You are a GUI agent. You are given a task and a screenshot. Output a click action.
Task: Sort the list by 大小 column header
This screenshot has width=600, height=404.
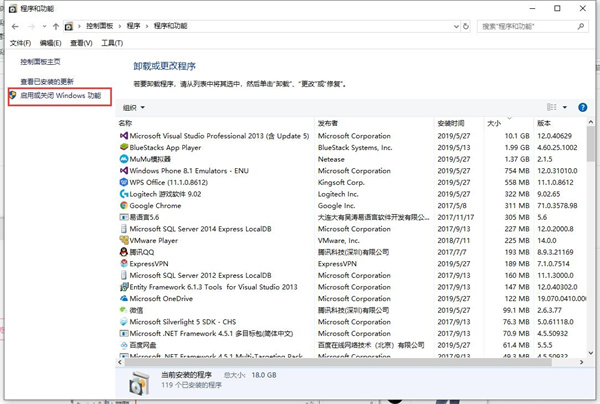point(494,123)
